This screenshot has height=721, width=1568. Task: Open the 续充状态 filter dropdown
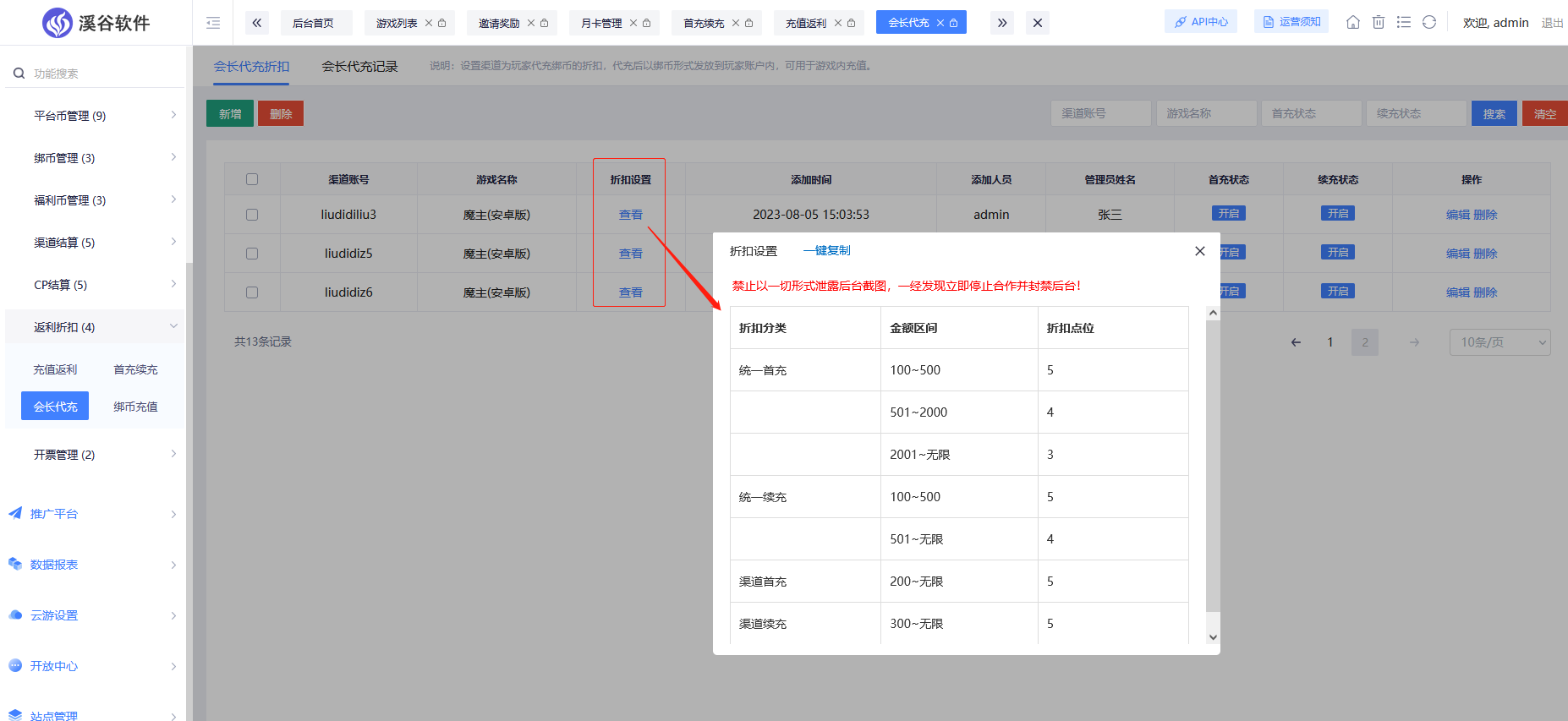[x=1416, y=113]
